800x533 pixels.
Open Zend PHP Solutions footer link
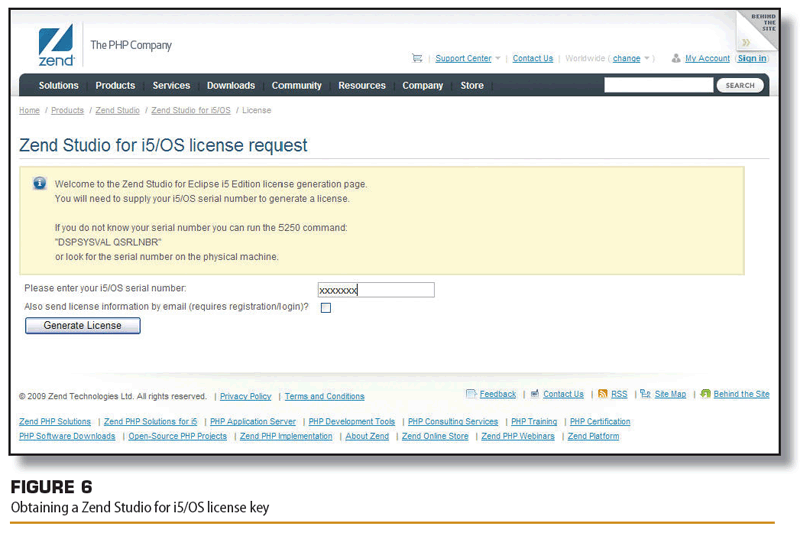55,421
